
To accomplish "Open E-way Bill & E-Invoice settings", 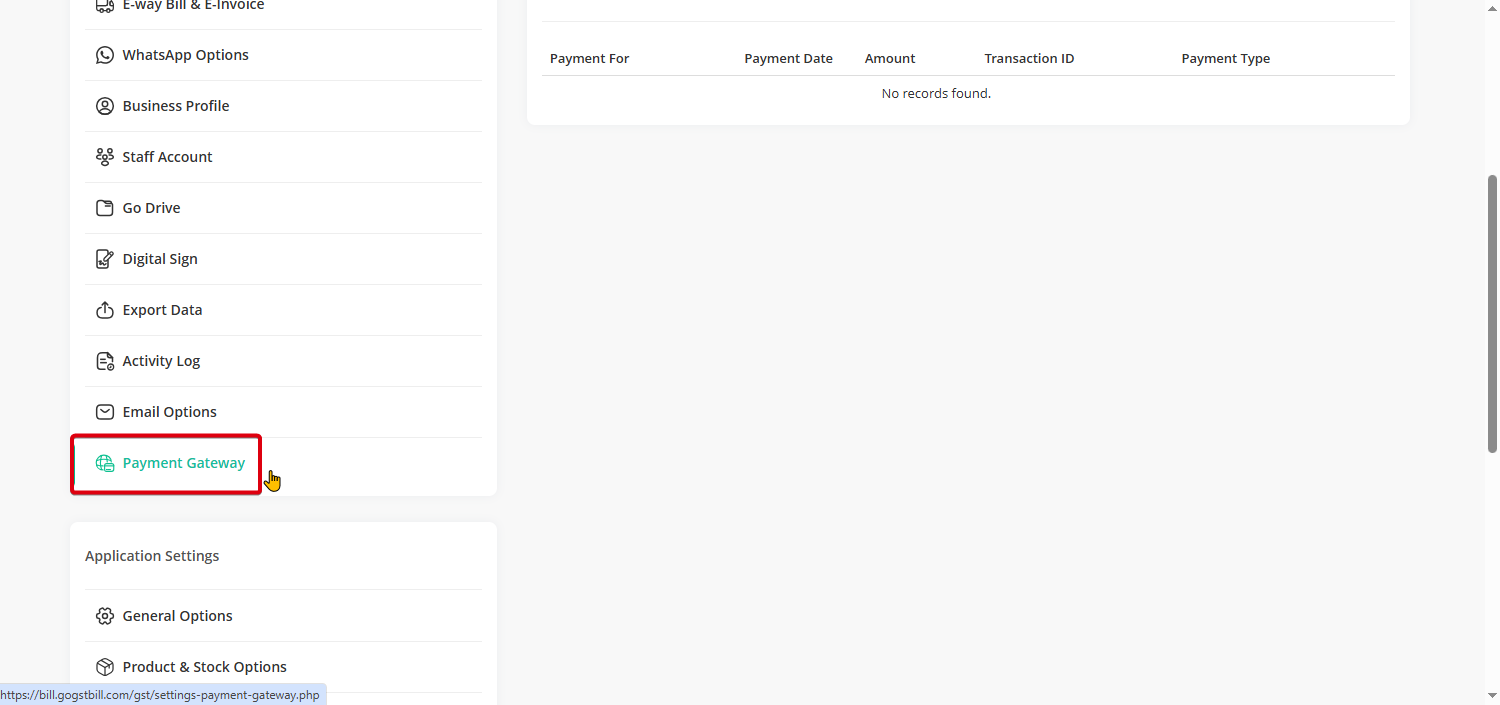I will point(193,6).
